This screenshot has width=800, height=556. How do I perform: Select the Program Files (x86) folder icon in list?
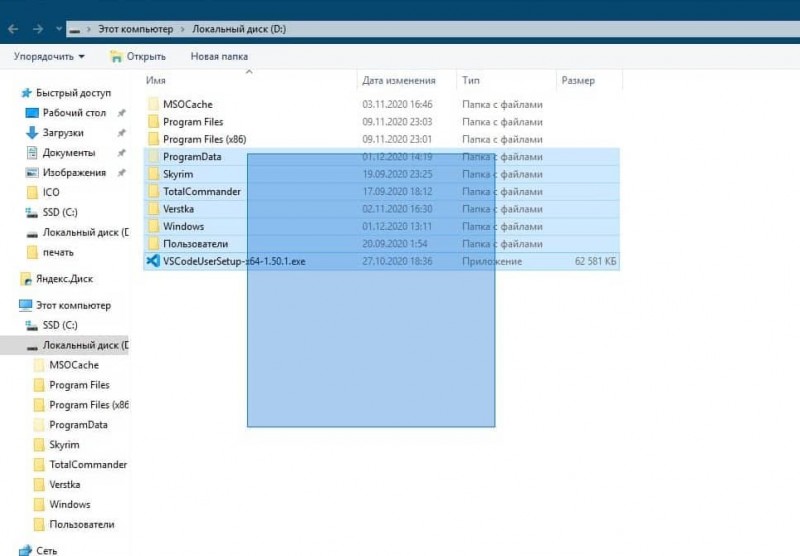[x=154, y=139]
